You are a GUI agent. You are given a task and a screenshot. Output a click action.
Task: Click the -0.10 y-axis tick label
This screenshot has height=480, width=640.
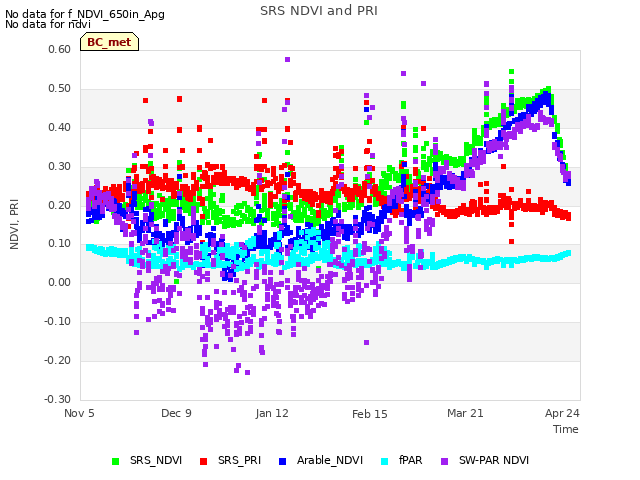point(58,322)
